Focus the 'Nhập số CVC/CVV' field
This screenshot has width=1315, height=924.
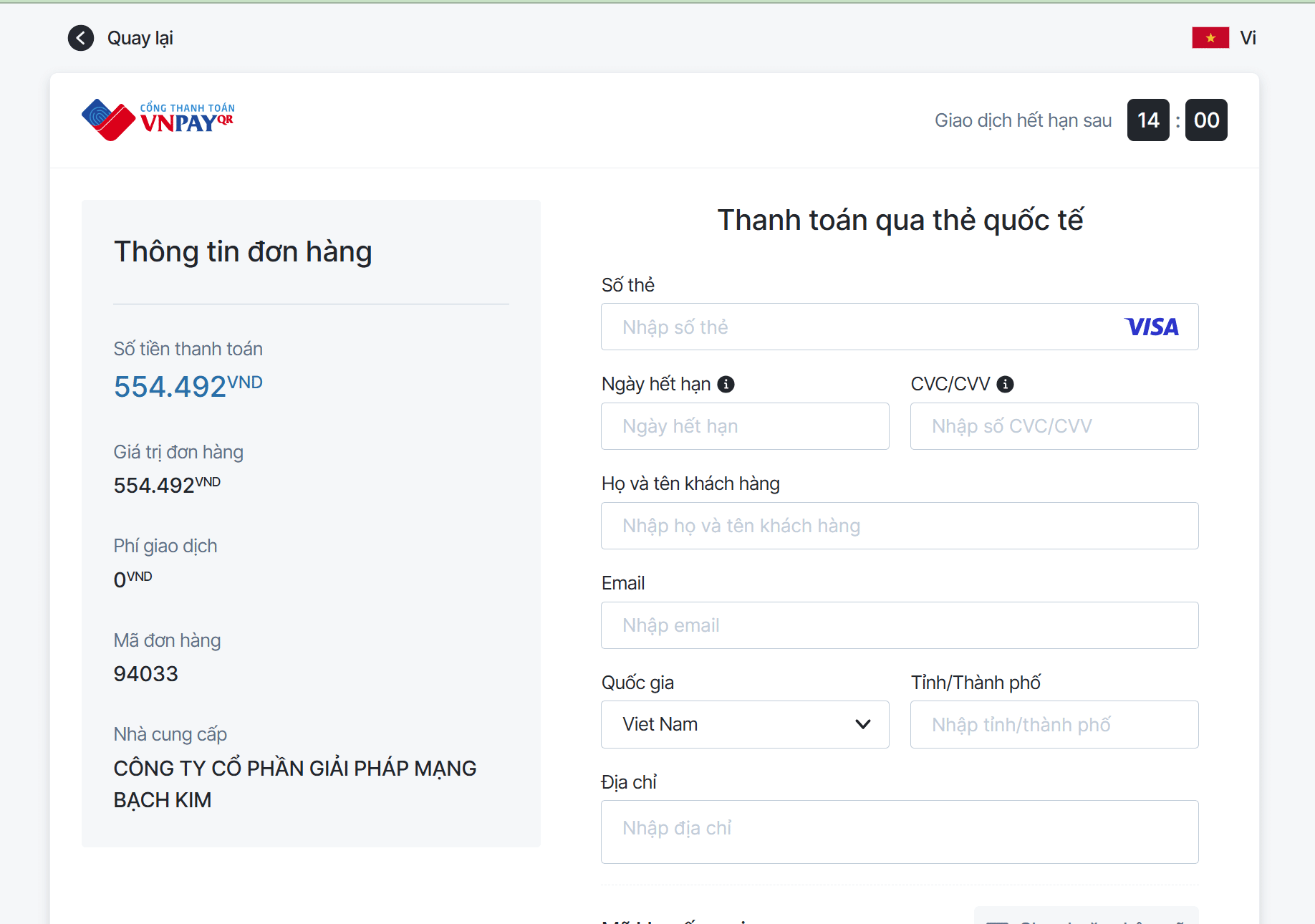(x=1054, y=427)
